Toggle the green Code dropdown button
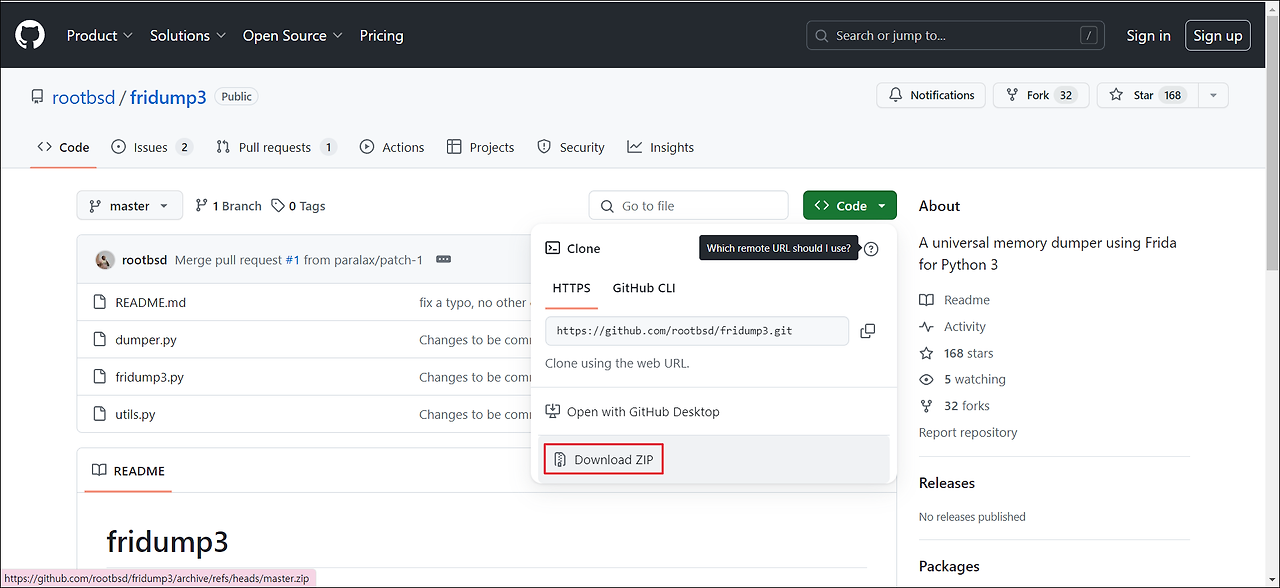Screen dimensions: 1280x588 pyautogui.click(x=850, y=206)
